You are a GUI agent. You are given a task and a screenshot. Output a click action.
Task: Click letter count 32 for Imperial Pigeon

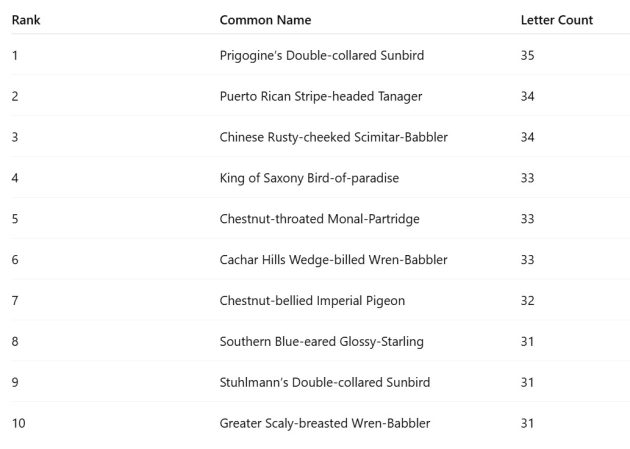click(x=528, y=301)
